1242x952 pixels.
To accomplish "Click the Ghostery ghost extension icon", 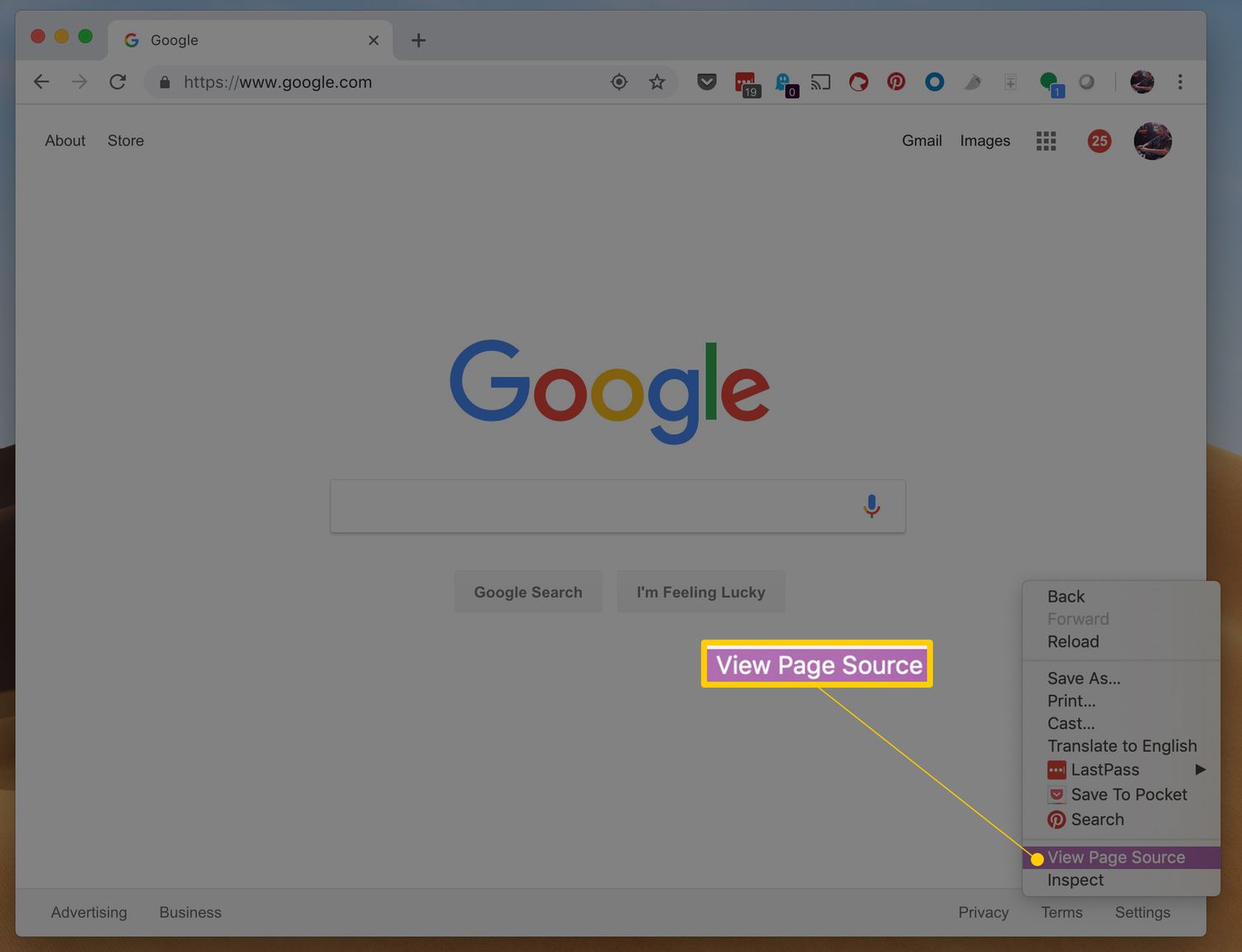I will coord(785,82).
